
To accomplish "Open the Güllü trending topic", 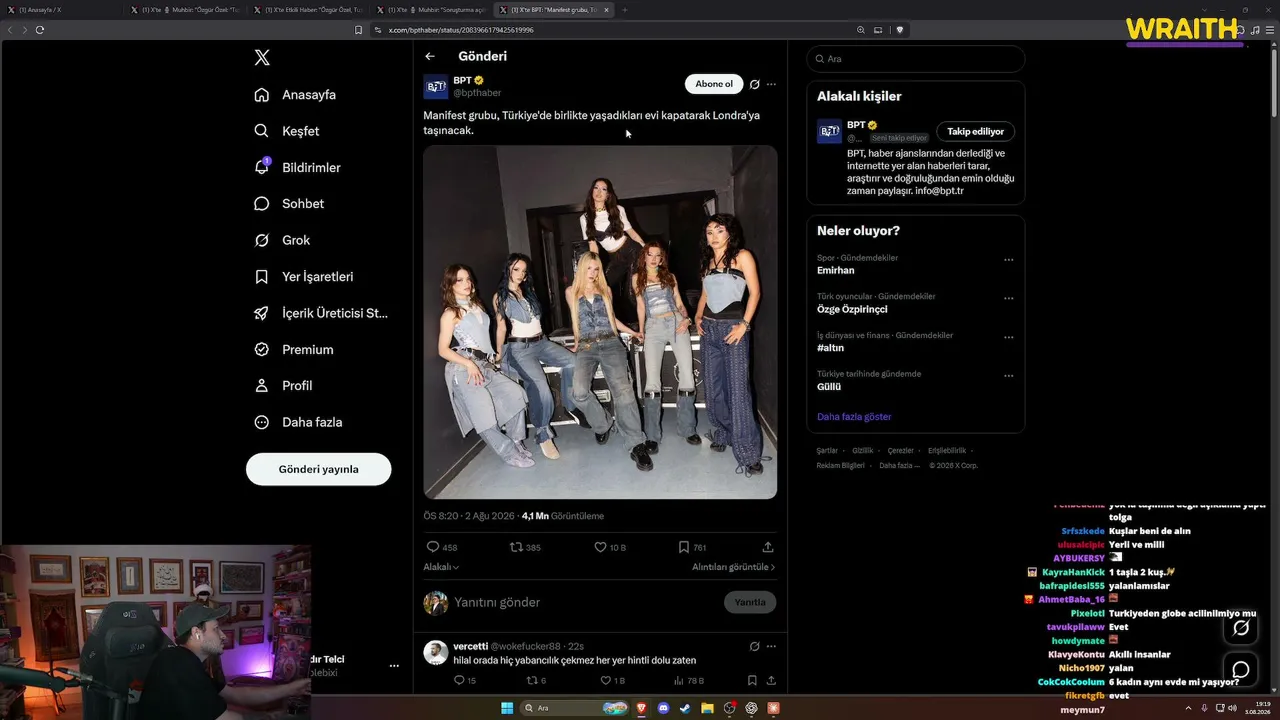I will (x=829, y=386).
